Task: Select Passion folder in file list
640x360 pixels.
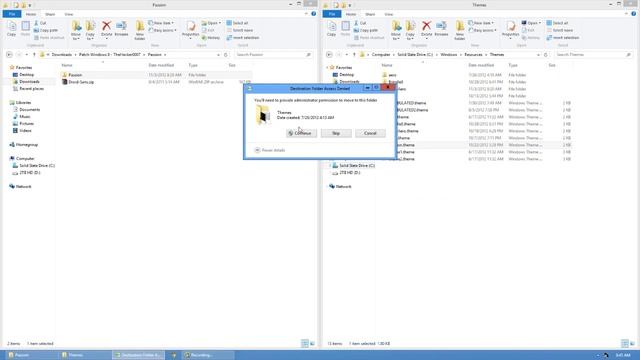Action: (x=75, y=75)
